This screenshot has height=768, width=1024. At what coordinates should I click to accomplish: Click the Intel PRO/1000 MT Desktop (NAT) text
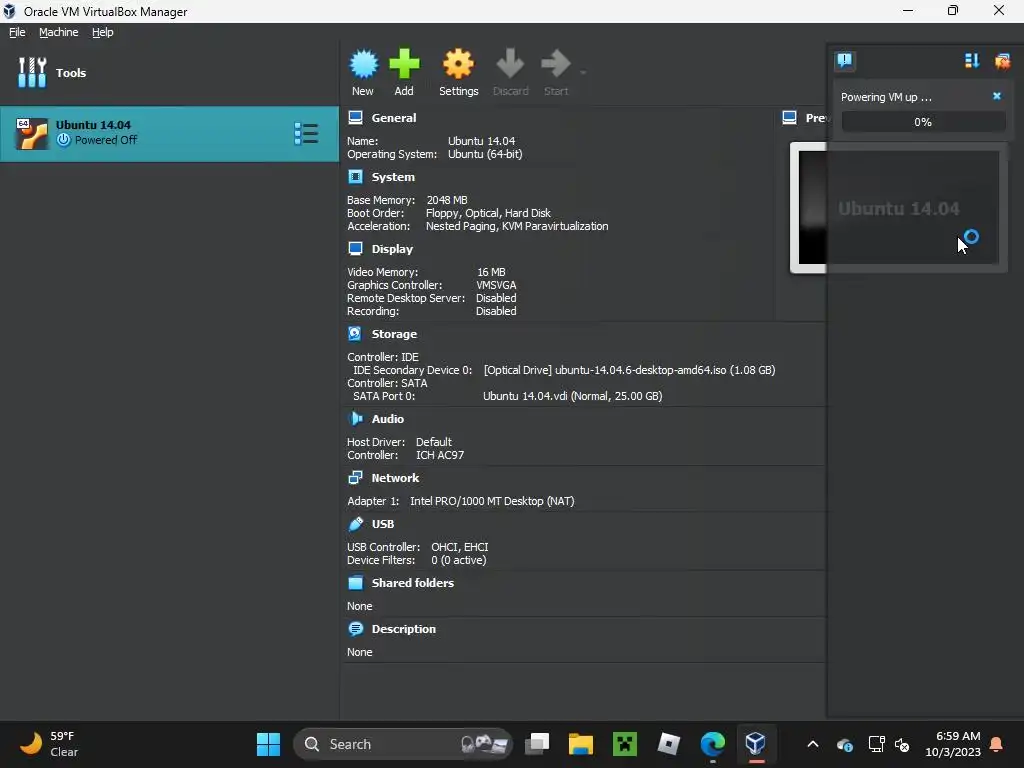tap(492, 501)
